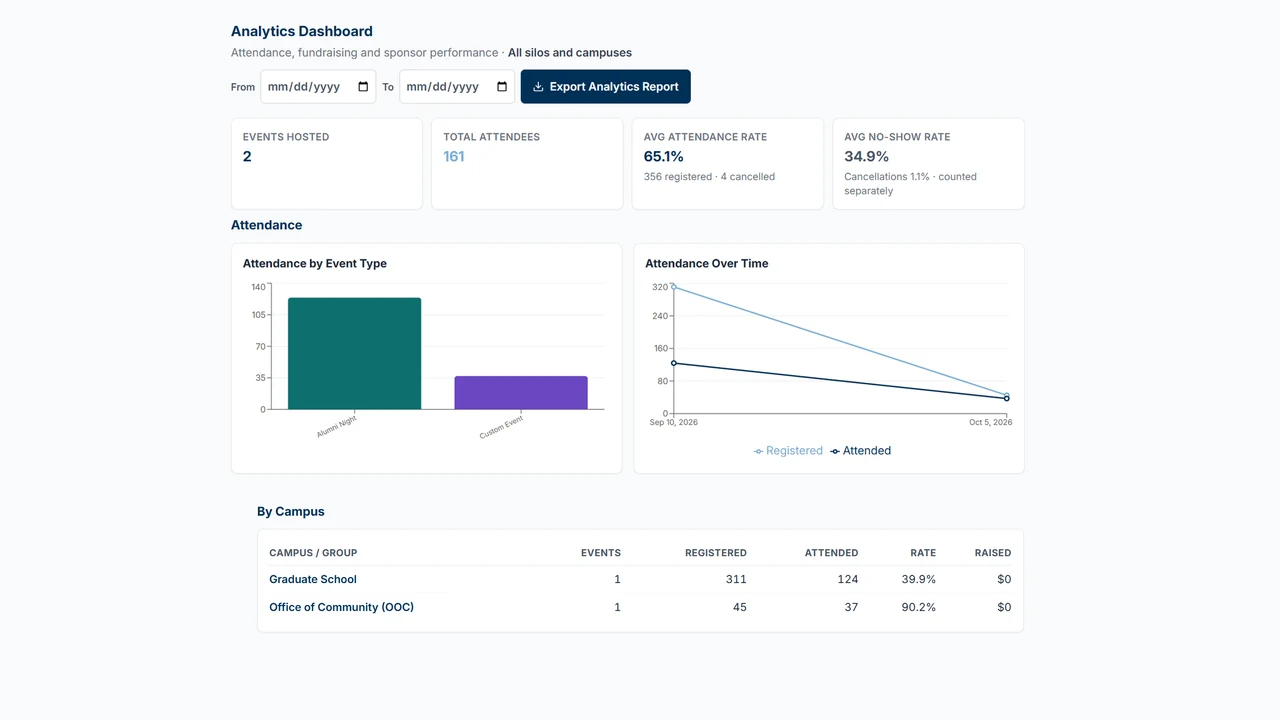Screen dimensions: 1280x720
Task: Click the By Campus section heading
Action: pos(291,512)
